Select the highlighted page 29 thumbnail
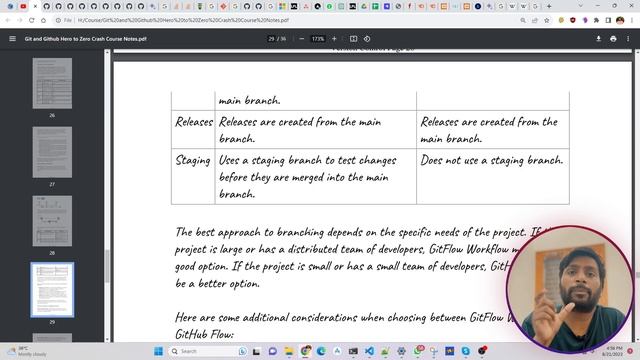The height and width of the screenshot is (360, 640). pyautogui.click(x=52, y=290)
